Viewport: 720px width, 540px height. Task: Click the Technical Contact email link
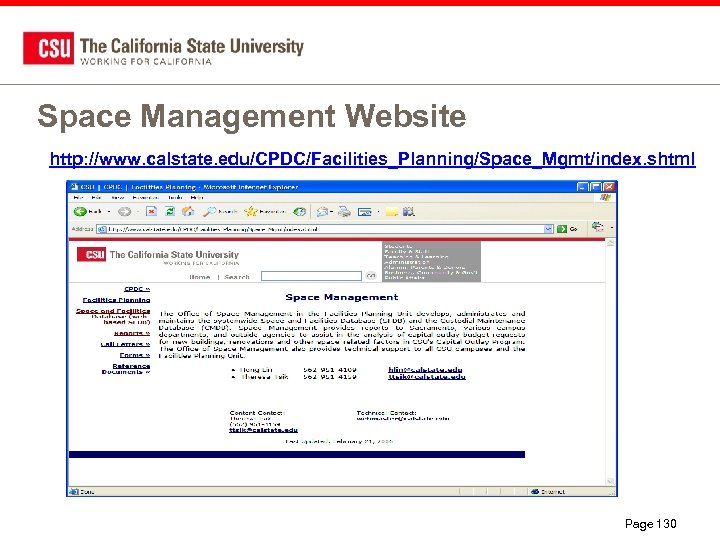403,418
